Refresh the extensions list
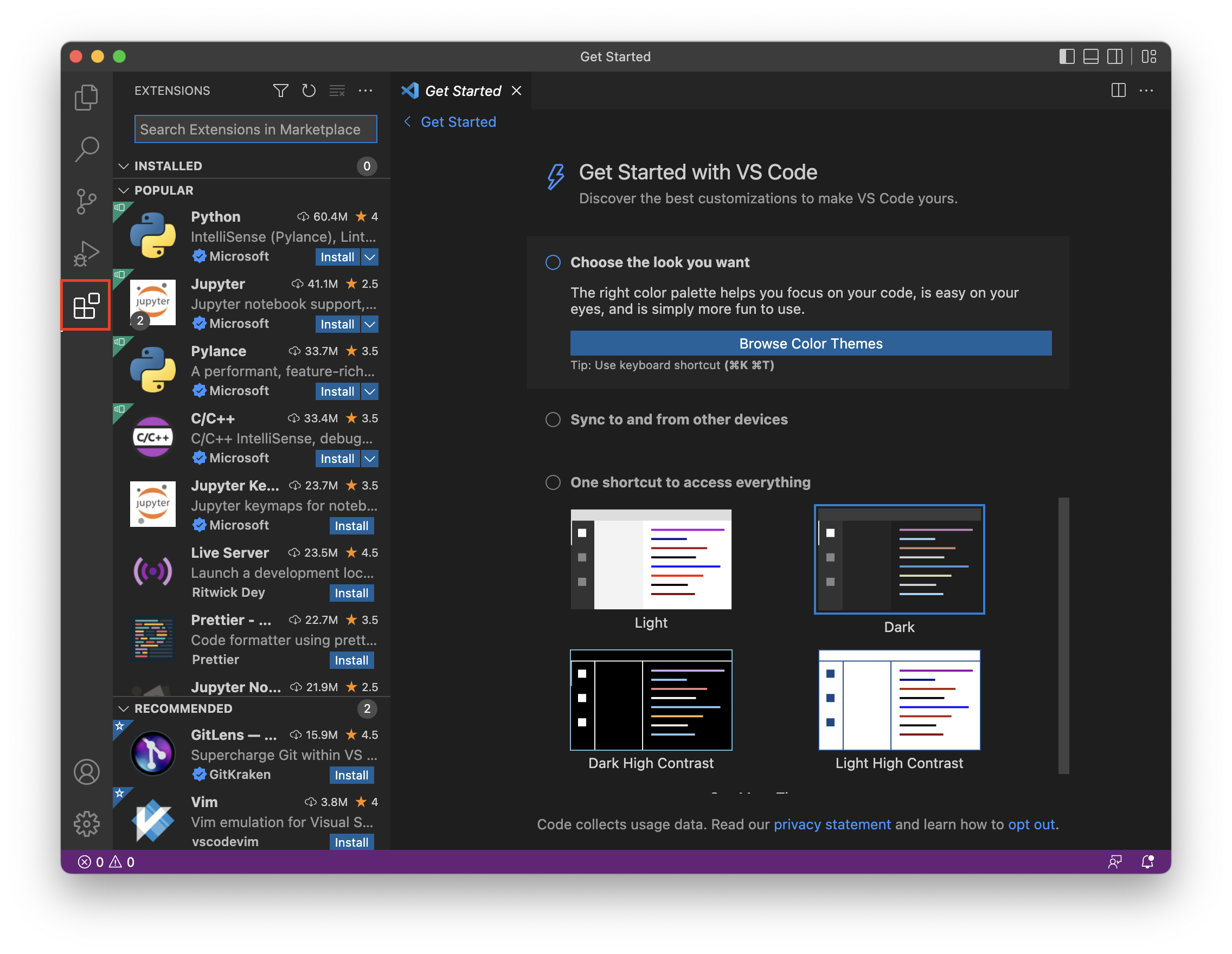Screen dimensions: 1232x954 (x=309, y=91)
